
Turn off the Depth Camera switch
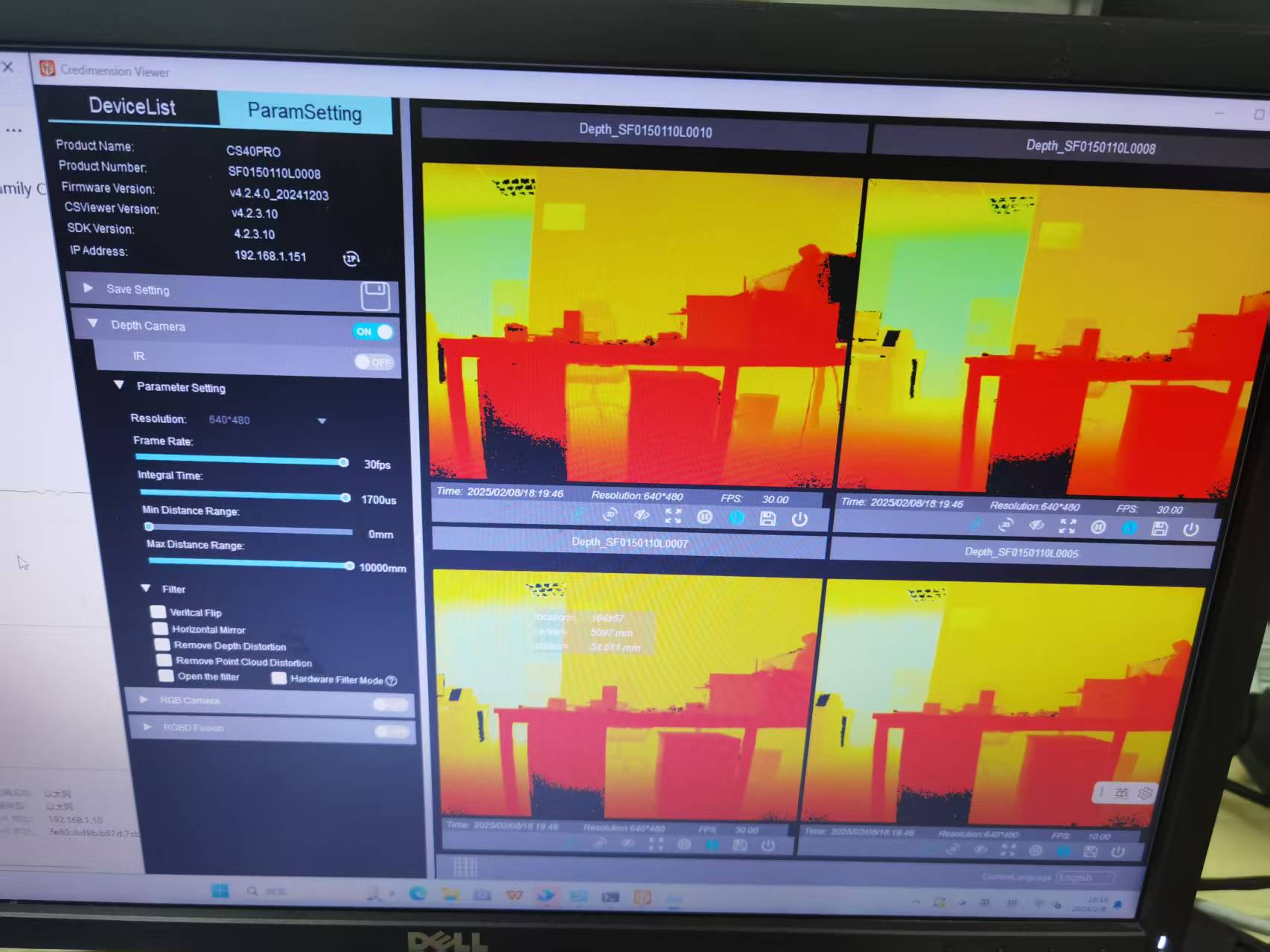pos(372,332)
